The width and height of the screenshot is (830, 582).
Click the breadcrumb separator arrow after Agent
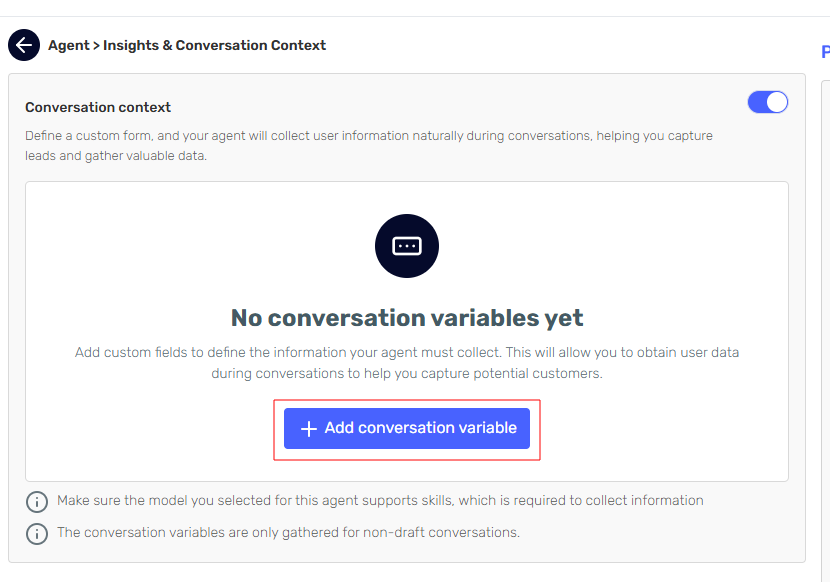[96, 45]
